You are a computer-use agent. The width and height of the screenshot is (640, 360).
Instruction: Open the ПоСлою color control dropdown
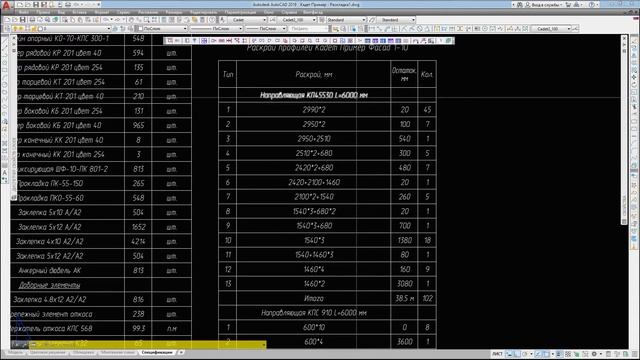163,29
